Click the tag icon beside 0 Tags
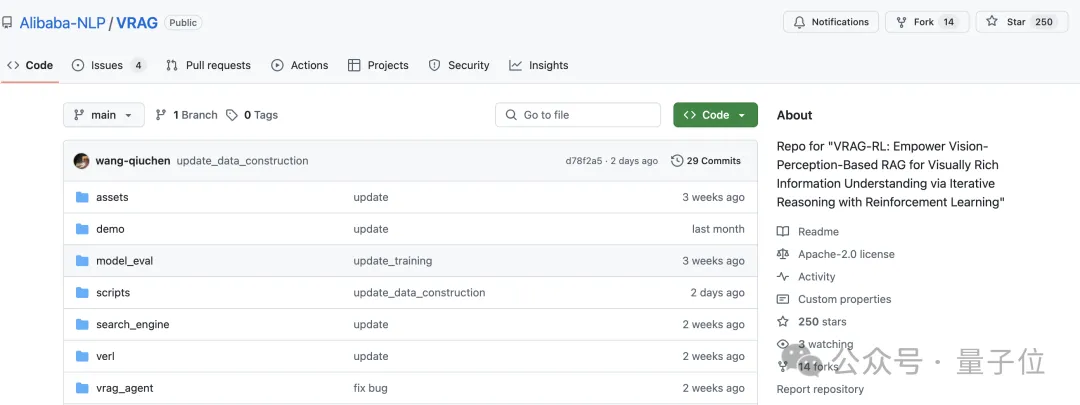The height and width of the screenshot is (405, 1080). click(232, 115)
